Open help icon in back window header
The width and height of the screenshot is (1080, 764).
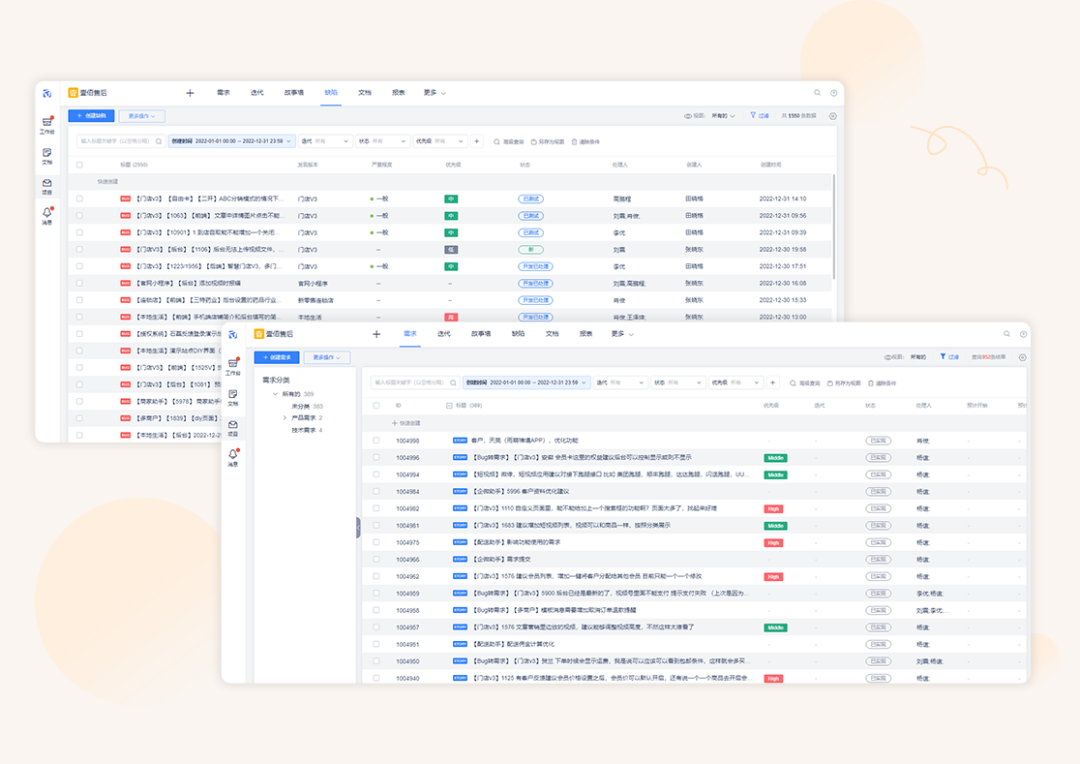[x=833, y=93]
